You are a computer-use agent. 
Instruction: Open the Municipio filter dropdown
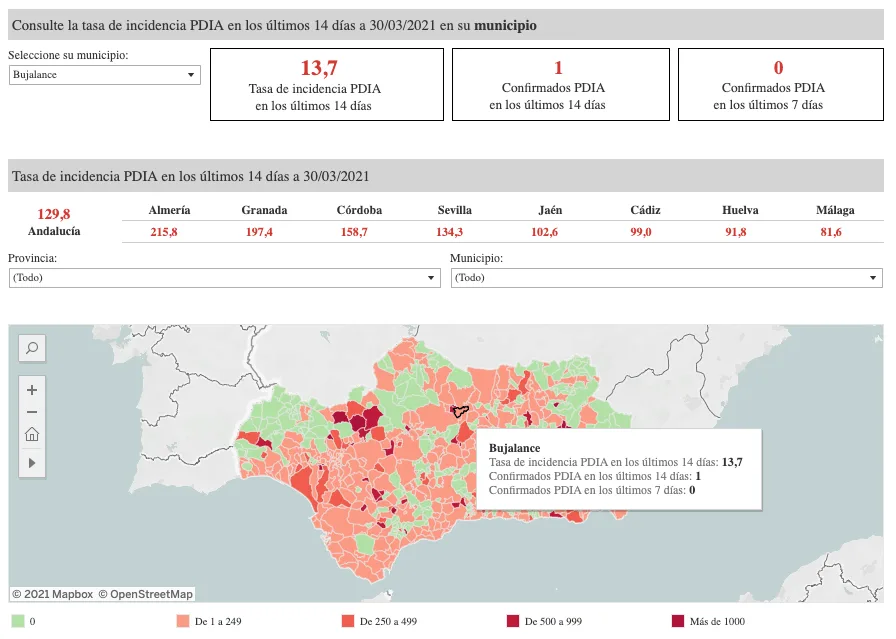[666, 278]
